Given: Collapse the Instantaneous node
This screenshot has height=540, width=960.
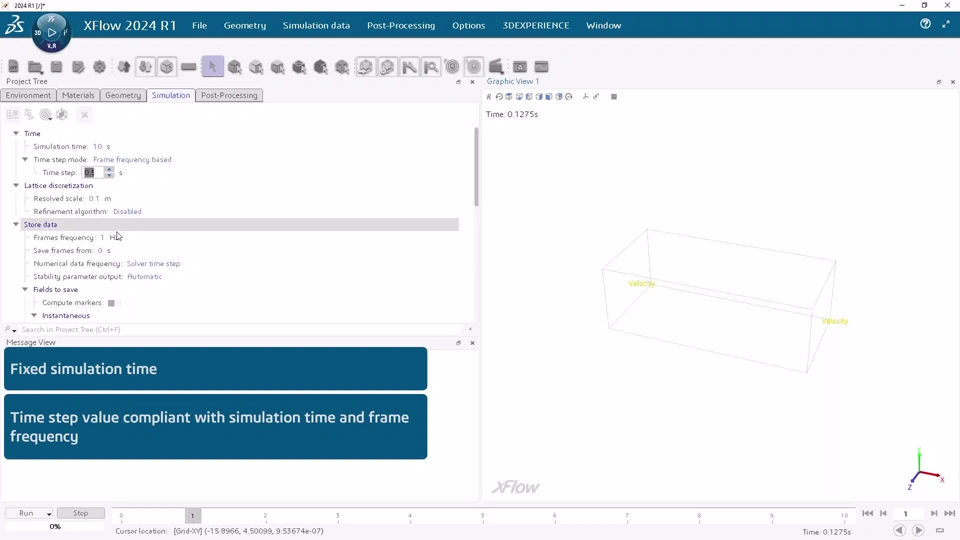Looking at the screenshot, I should (x=34, y=316).
